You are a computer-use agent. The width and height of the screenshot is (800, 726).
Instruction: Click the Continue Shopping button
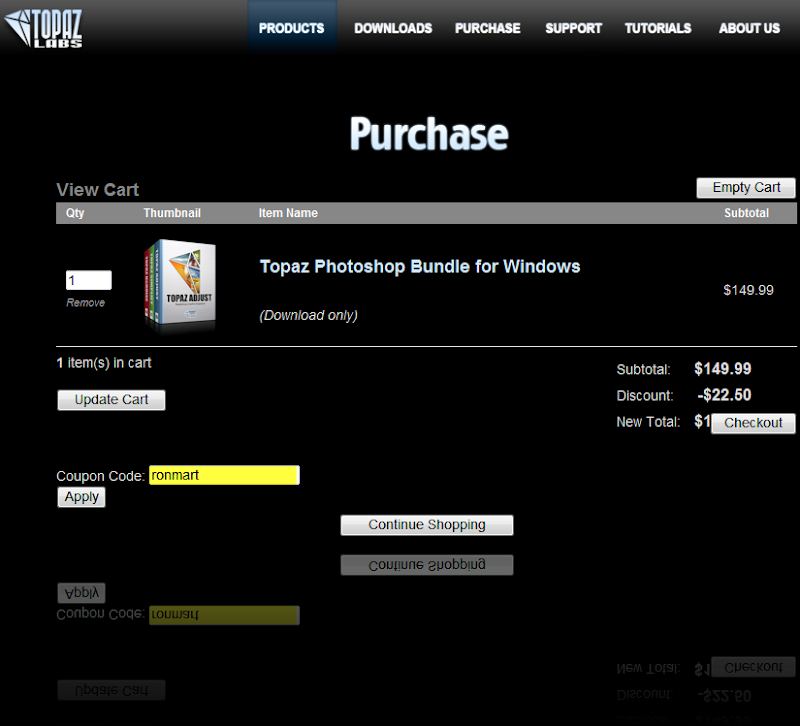coord(427,525)
